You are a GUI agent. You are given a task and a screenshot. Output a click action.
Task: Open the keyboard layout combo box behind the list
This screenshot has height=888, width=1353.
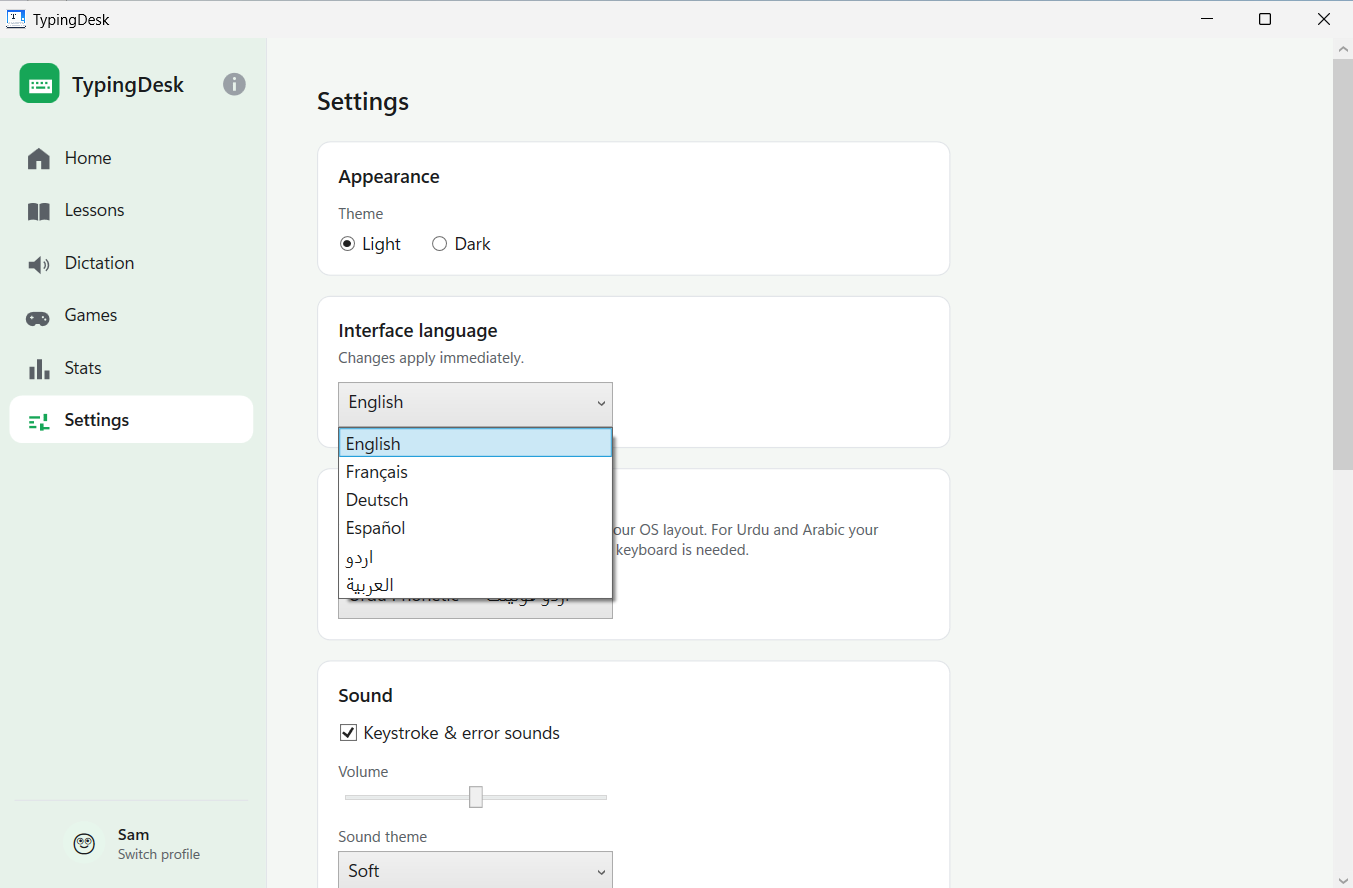tap(475, 608)
